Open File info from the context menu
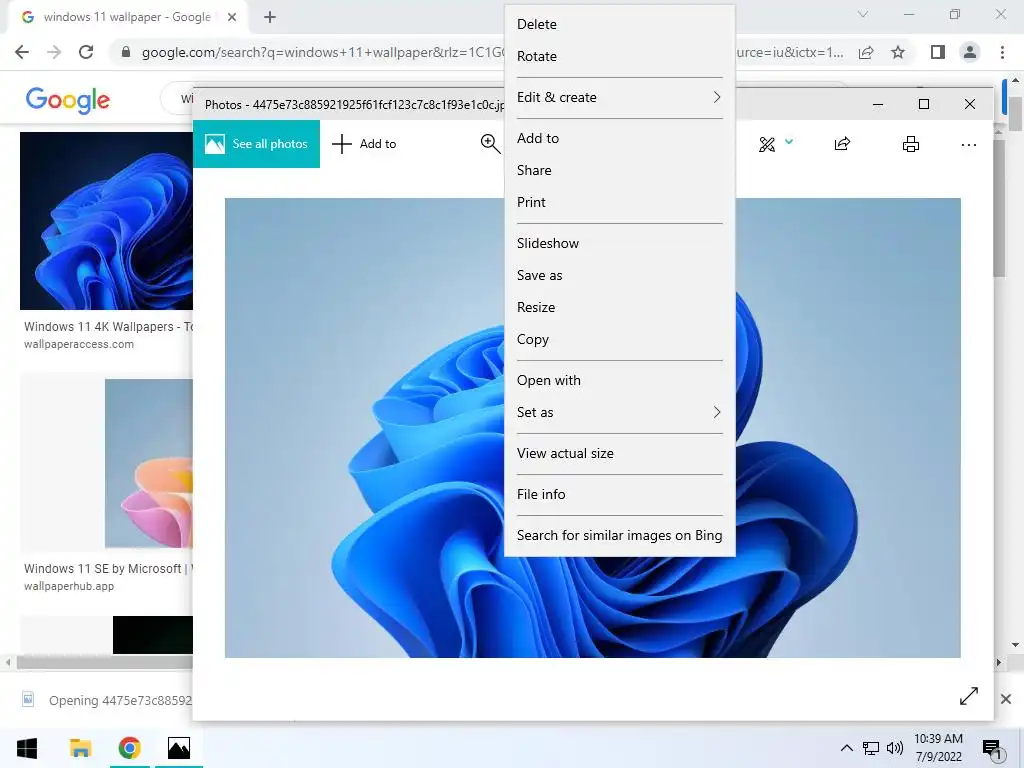 tap(619, 494)
